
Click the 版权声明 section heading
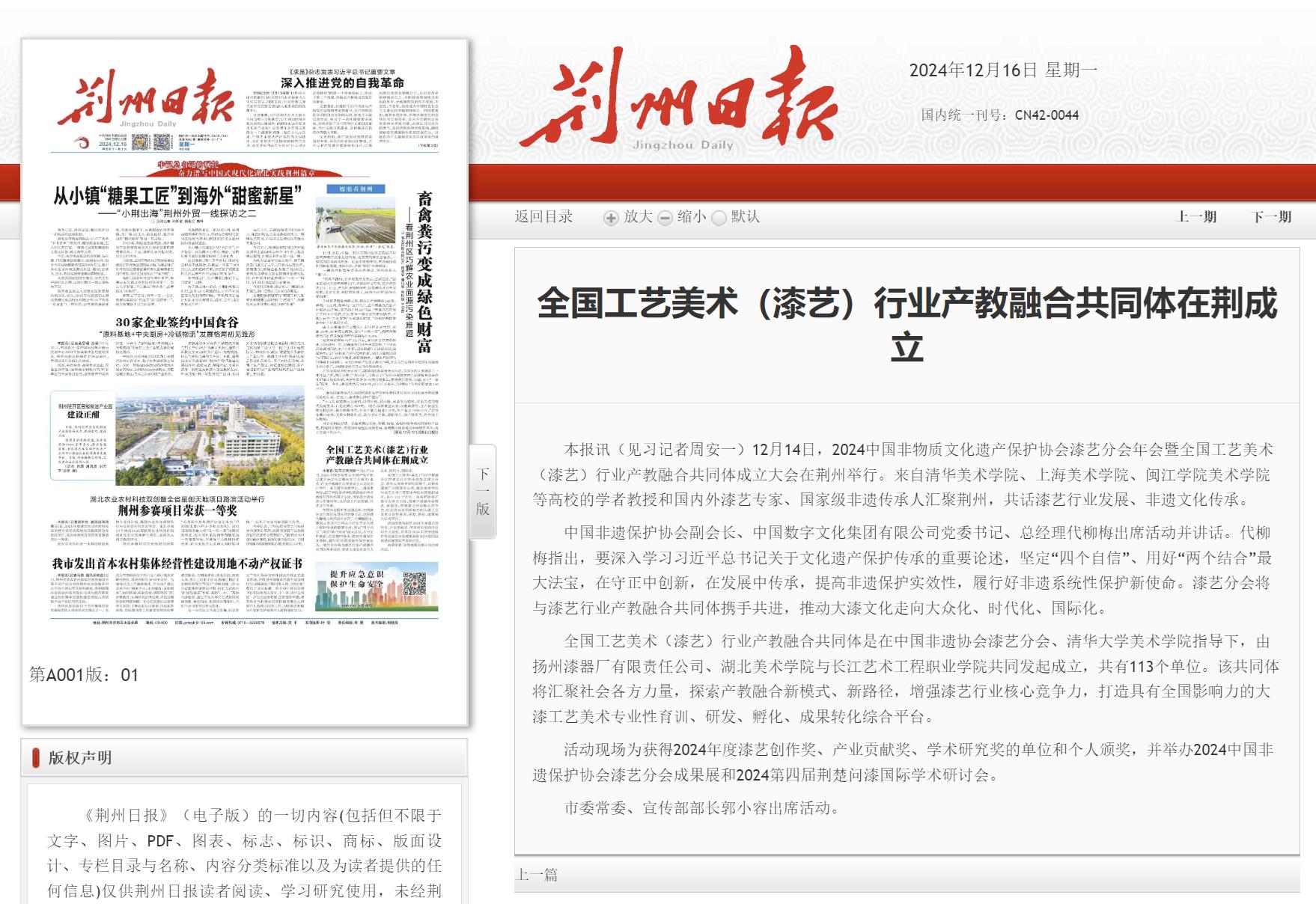click(80, 757)
